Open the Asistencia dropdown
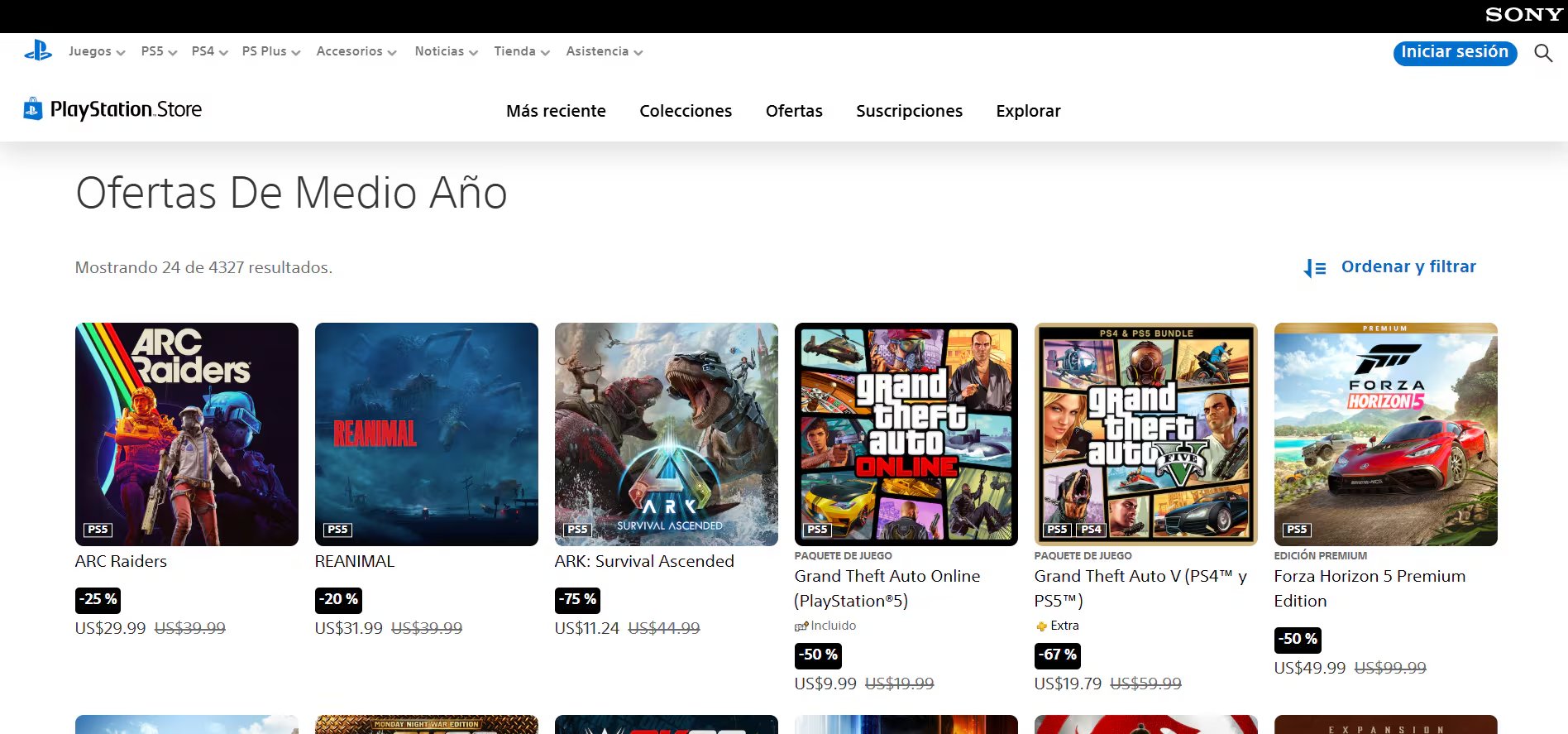The image size is (1568, 734). [x=605, y=51]
